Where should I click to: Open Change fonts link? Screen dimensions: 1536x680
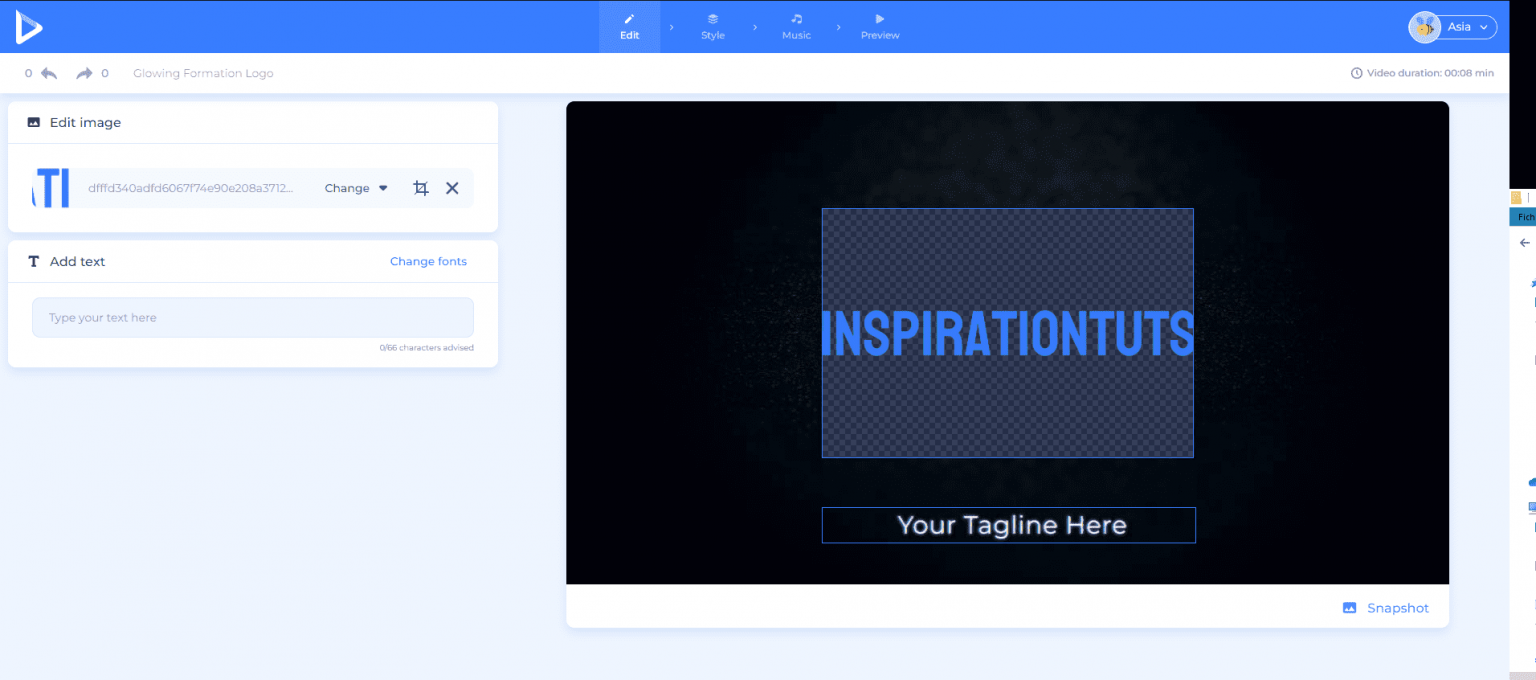pyautogui.click(x=428, y=261)
